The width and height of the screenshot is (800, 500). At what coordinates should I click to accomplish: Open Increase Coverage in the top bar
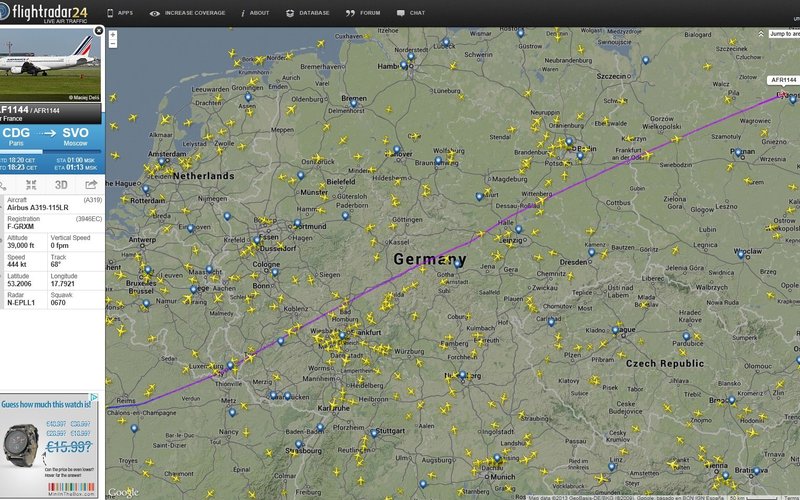click(187, 13)
